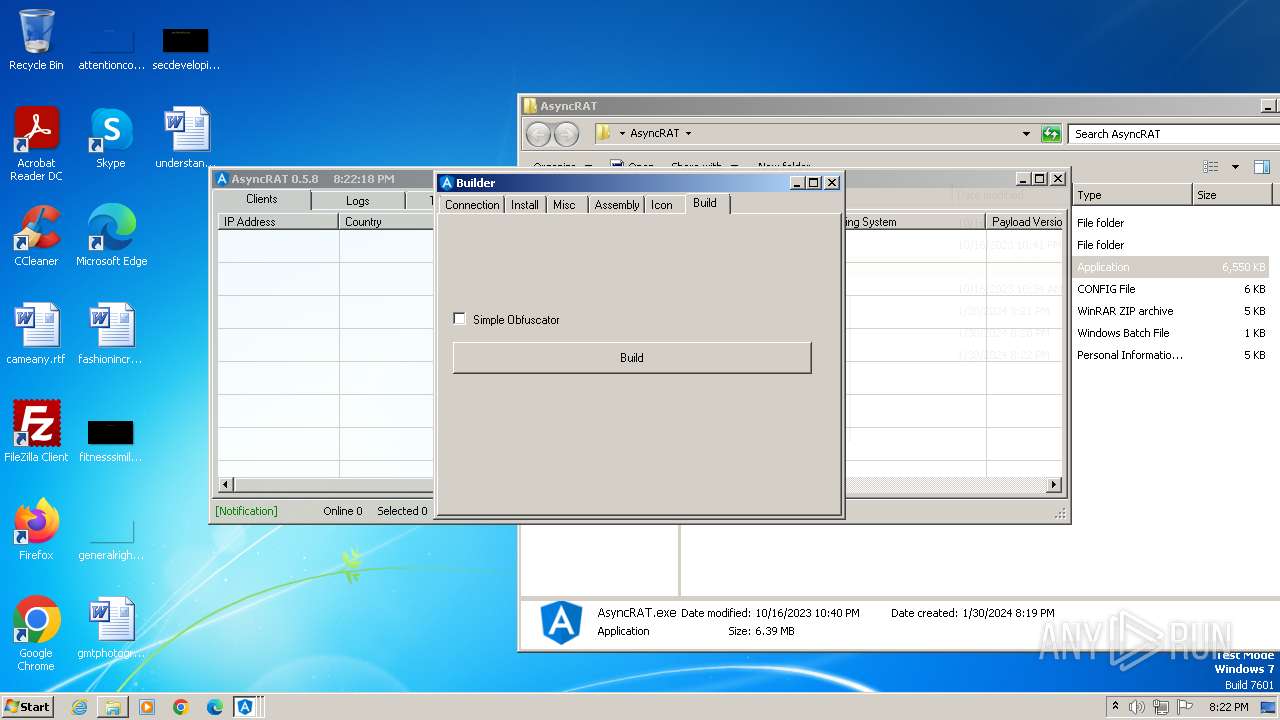Image resolution: width=1280 pixels, height=720 pixels.
Task: Switch to the Connection tab in Builder
Action: pos(472,205)
